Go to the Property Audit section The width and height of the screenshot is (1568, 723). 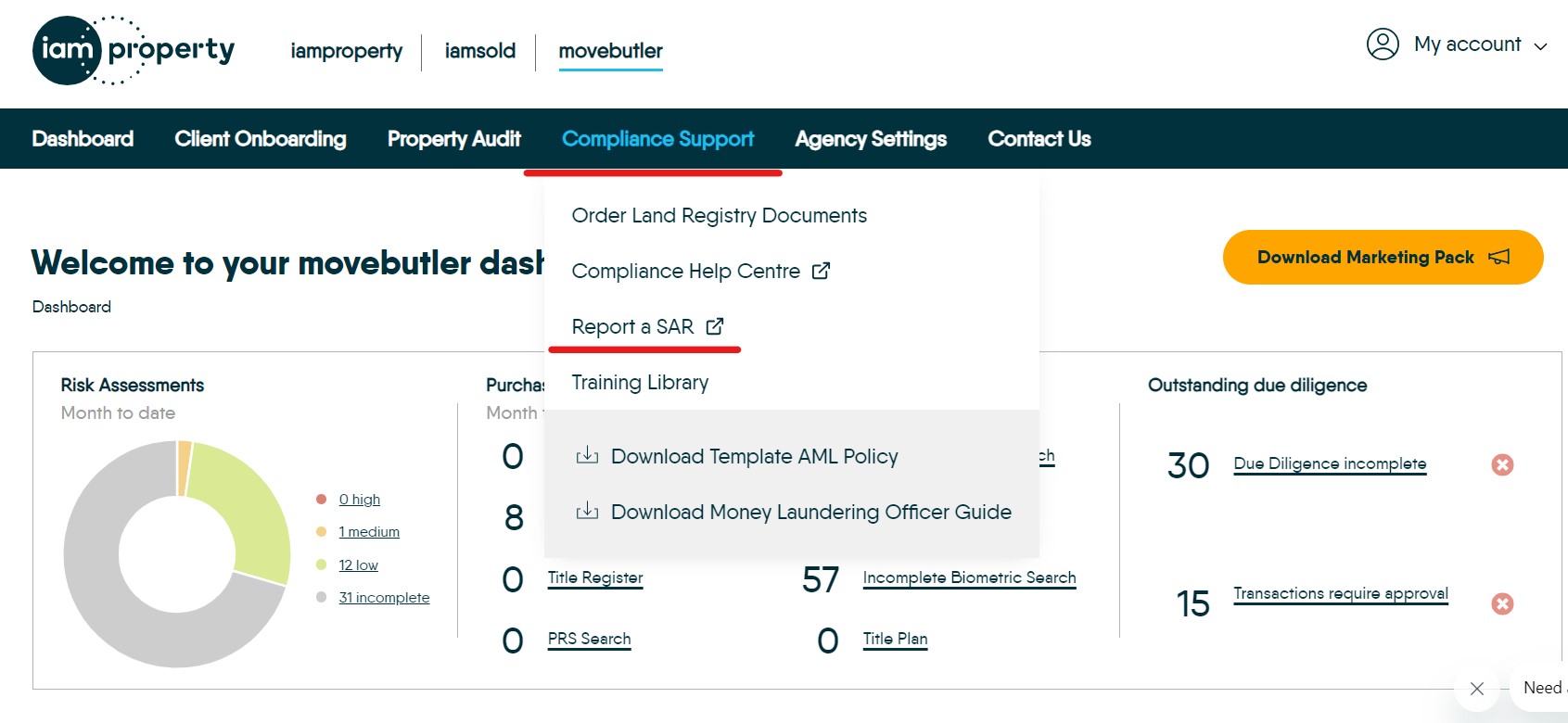pyautogui.click(x=453, y=139)
